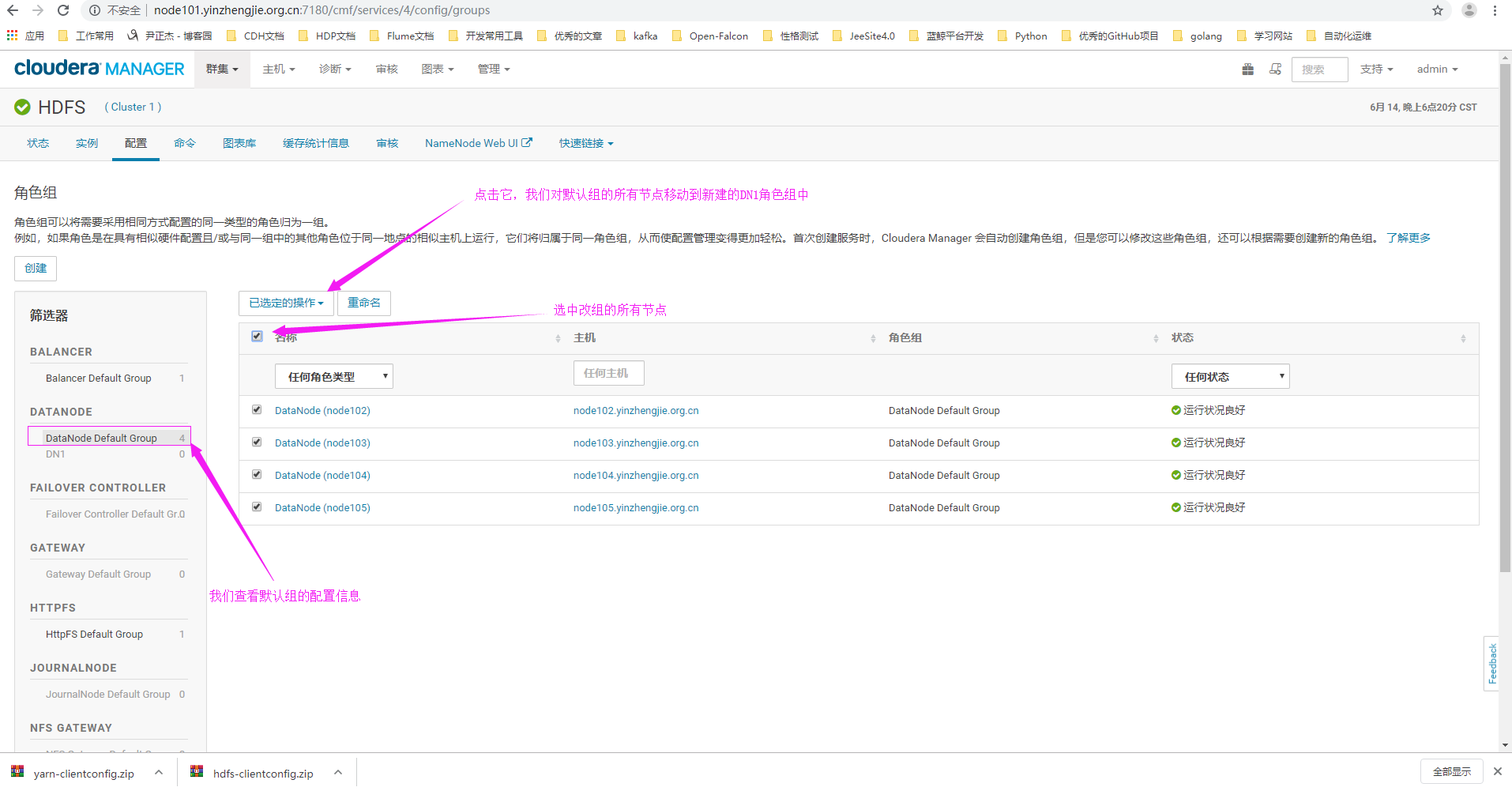Bookmark this page with star icon

[1438, 10]
